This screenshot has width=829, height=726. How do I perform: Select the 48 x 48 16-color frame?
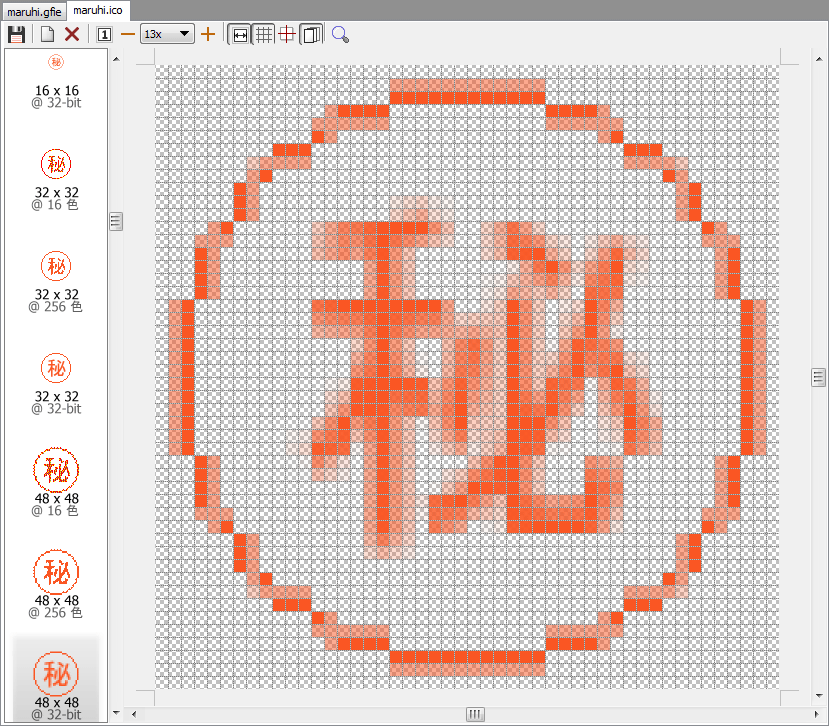click(x=56, y=482)
